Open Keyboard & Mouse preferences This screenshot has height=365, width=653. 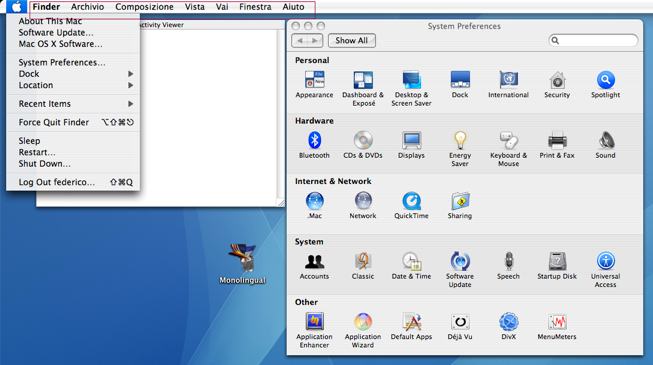508,149
